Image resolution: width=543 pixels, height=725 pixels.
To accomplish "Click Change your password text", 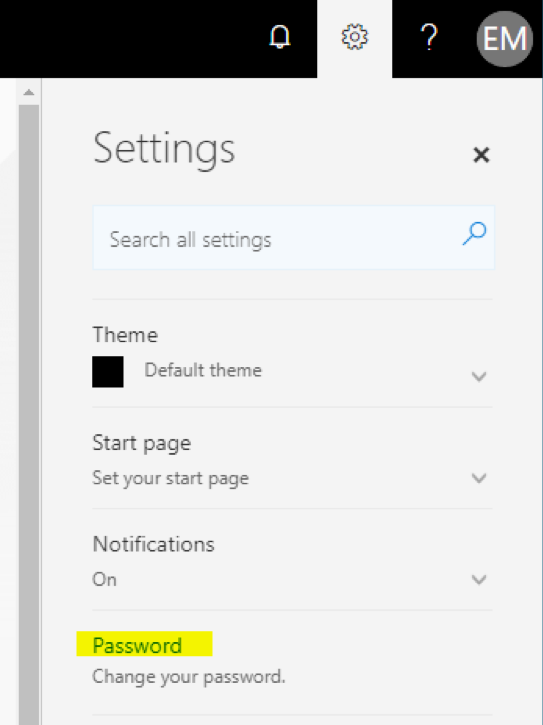I will pyautogui.click(x=189, y=677).
